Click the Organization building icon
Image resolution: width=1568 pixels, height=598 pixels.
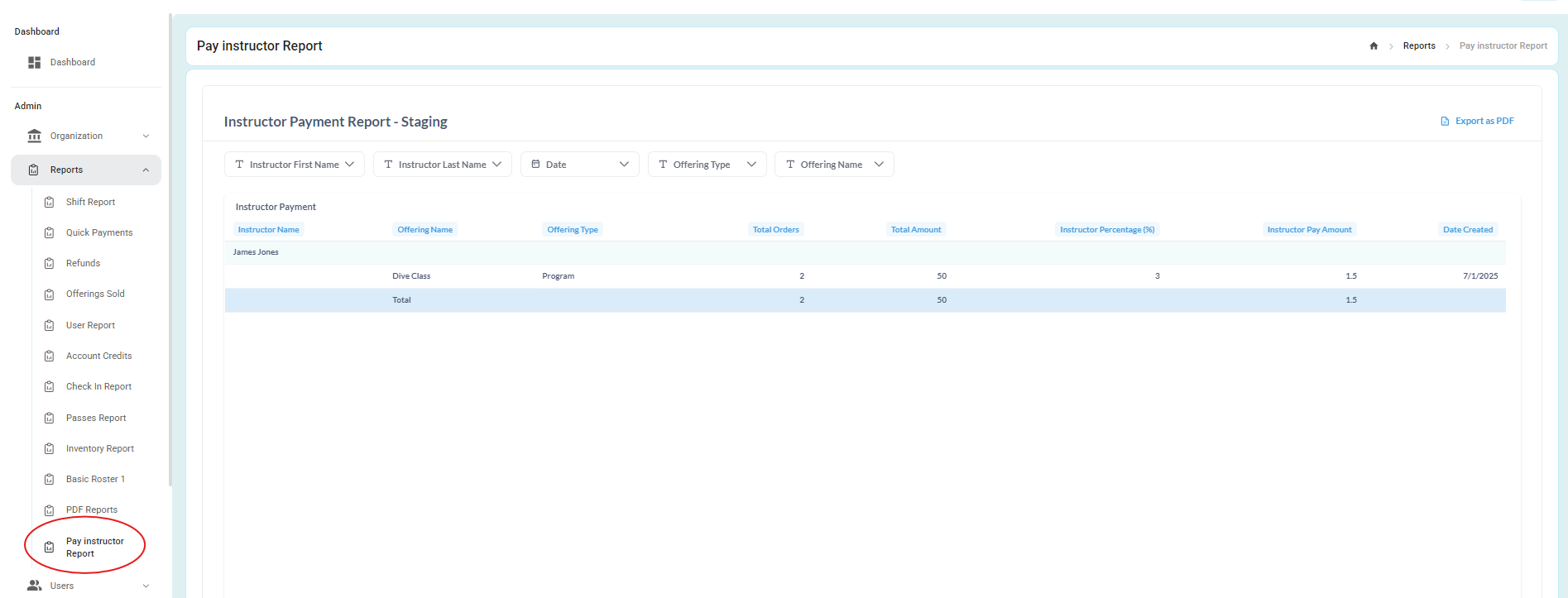coord(34,136)
